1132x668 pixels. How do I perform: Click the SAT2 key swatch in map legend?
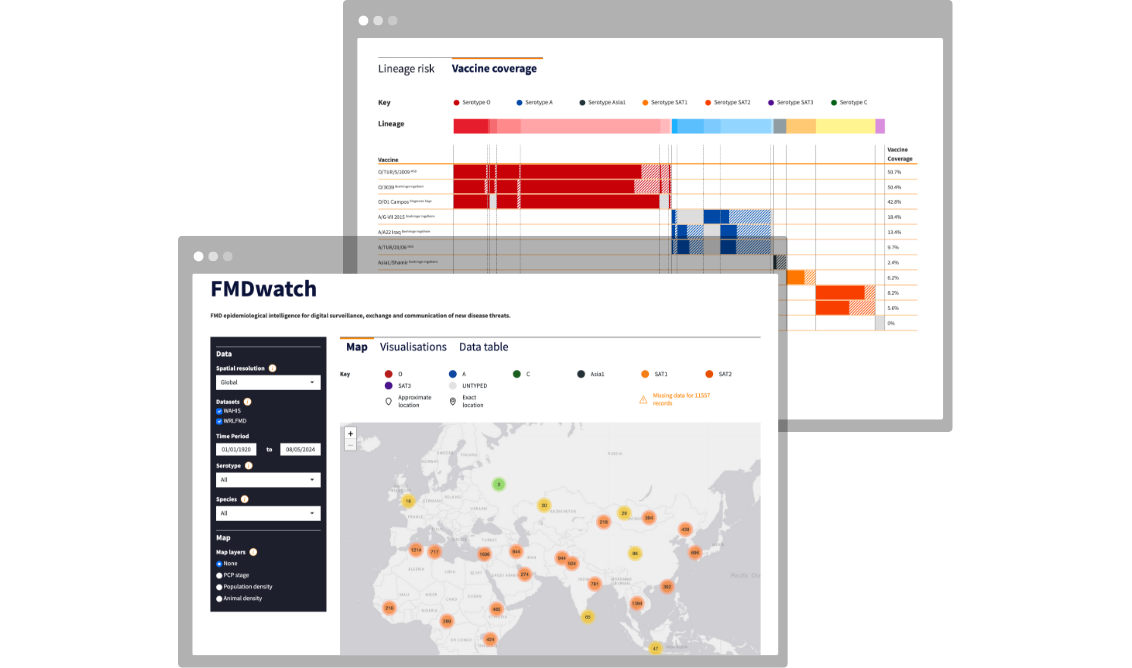click(x=710, y=374)
